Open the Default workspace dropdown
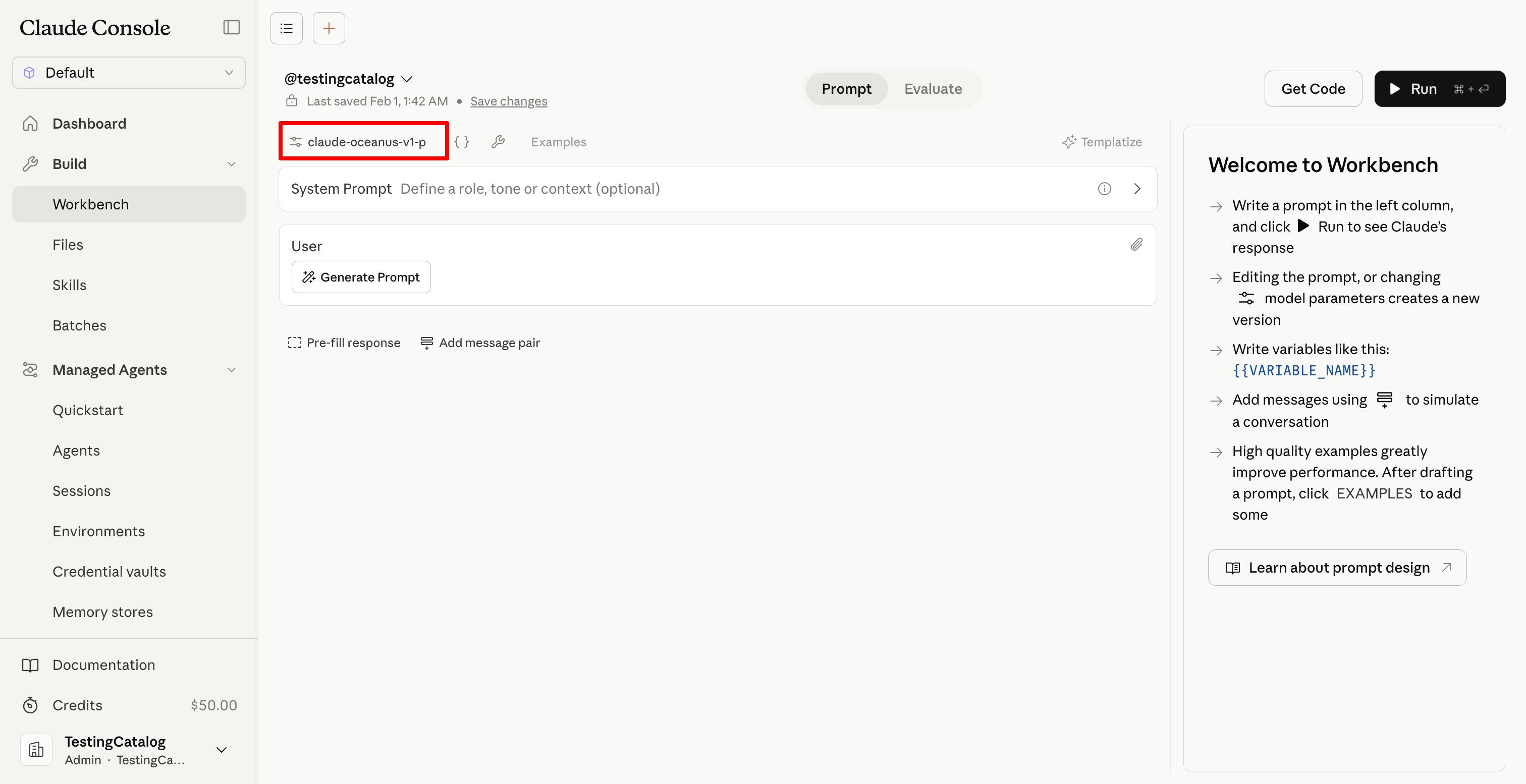Viewport: 1526px width, 784px height. point(129,73)
